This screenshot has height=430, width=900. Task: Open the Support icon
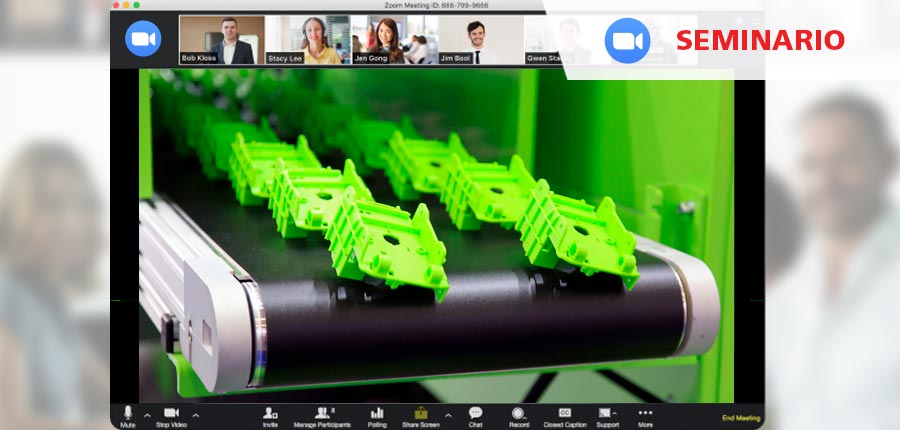pos(606,414)
